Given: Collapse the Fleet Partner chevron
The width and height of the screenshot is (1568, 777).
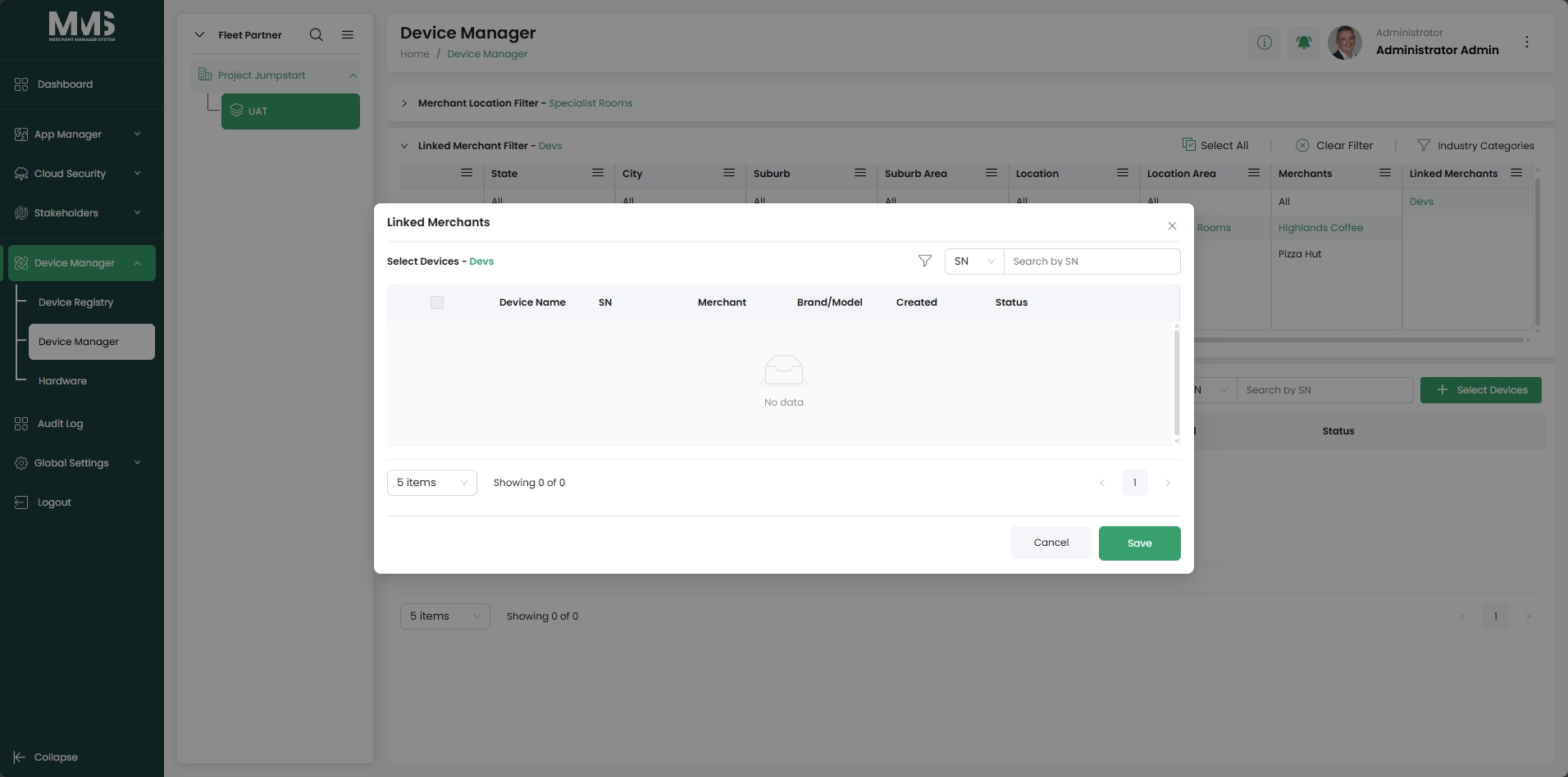Looking at the screenshot, I should pyautogui.click(x=199, y=34).
